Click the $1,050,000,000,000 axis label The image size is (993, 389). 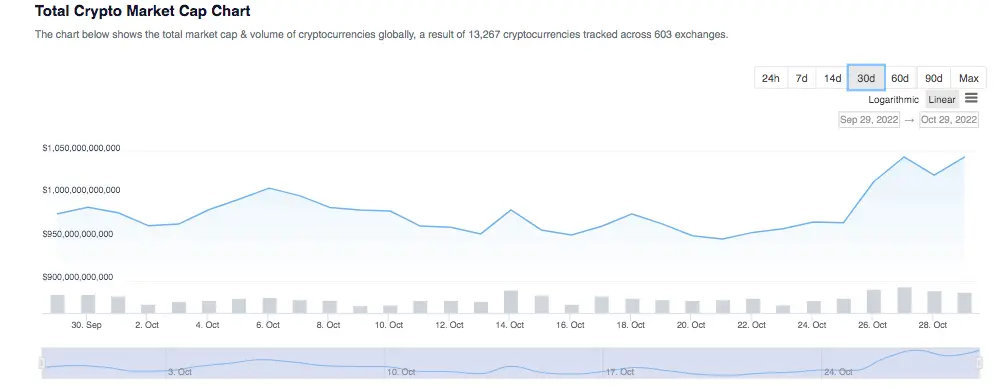pyautogui.click(x=82, y=148)
